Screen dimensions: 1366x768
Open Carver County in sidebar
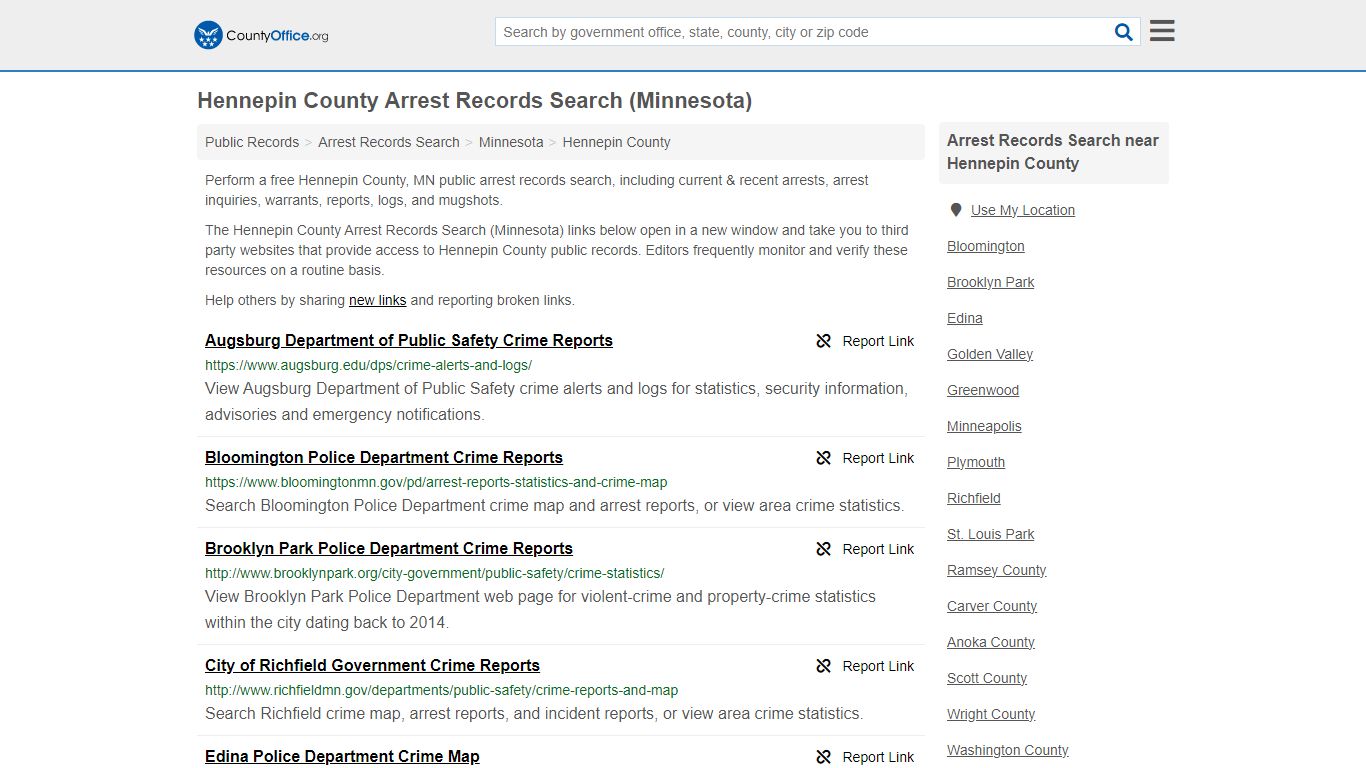(992, 606)
